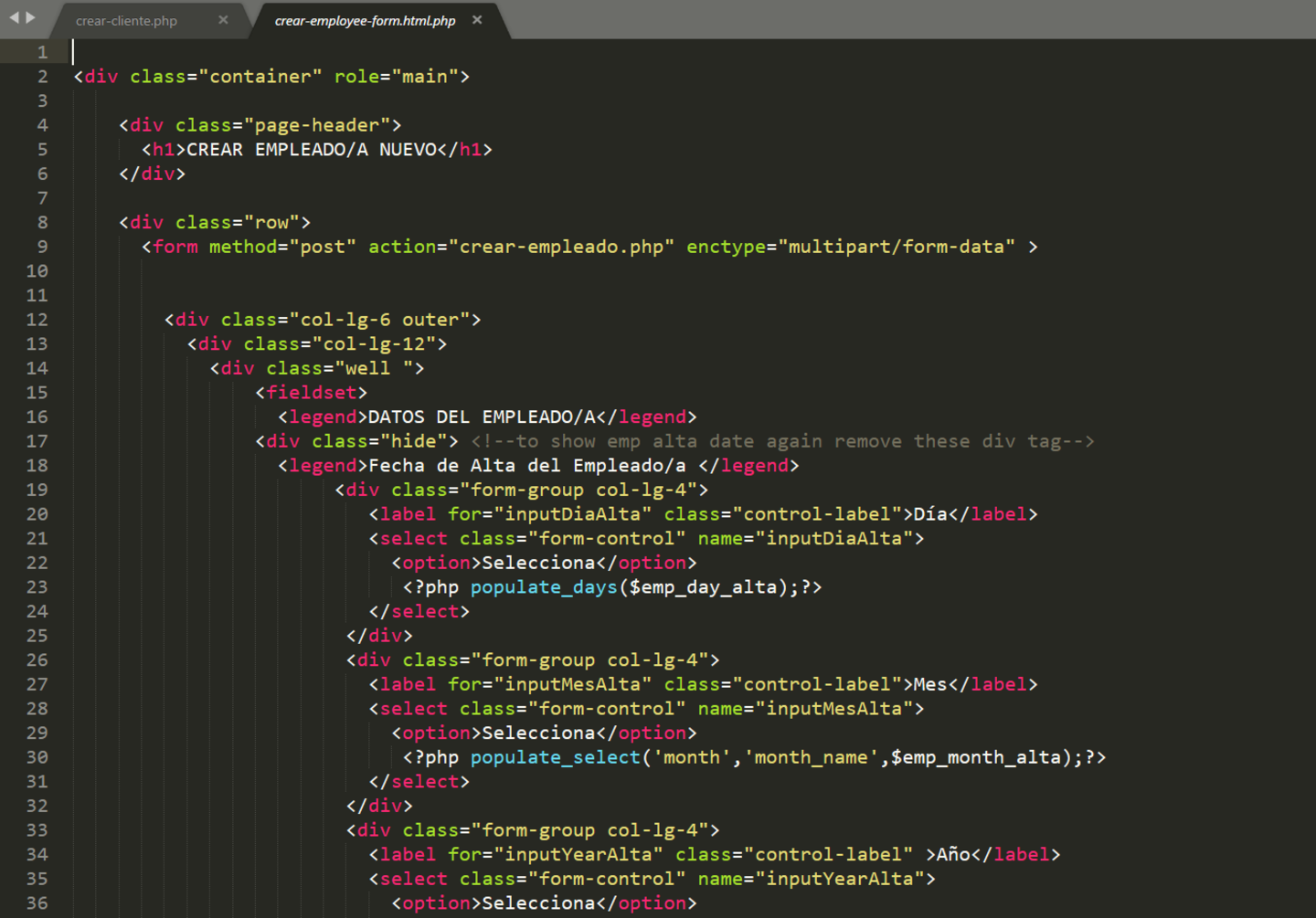Screen dimensions: 1316x918
Task: Click line number 1 in the gutter
Action: pyautogui.click(x=42, y=52)
